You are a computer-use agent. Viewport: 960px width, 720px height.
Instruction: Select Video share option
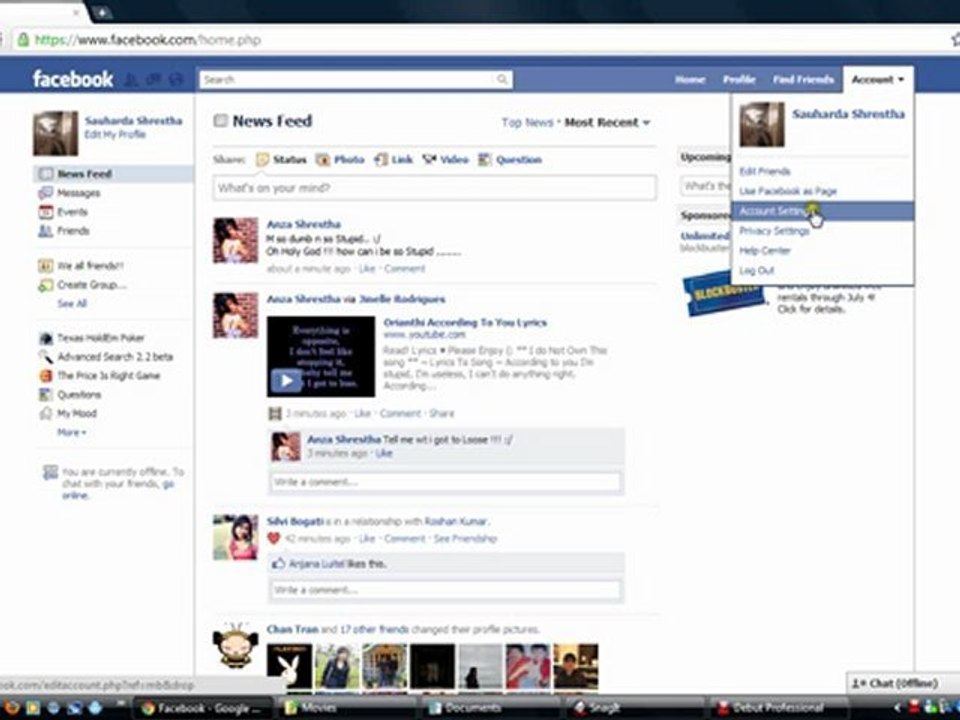coord(445,160)
